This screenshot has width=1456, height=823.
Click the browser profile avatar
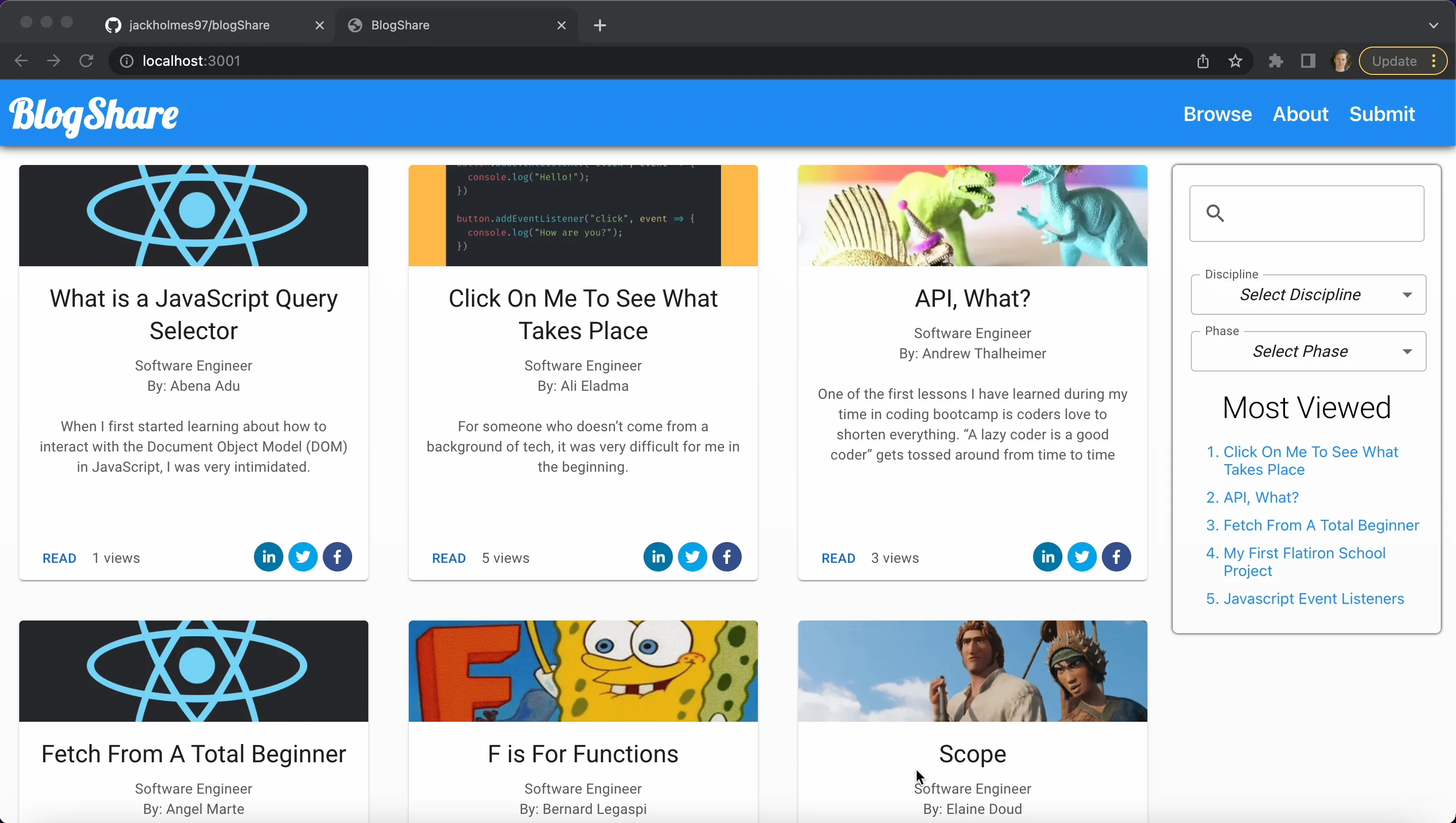click(1341, 61)
